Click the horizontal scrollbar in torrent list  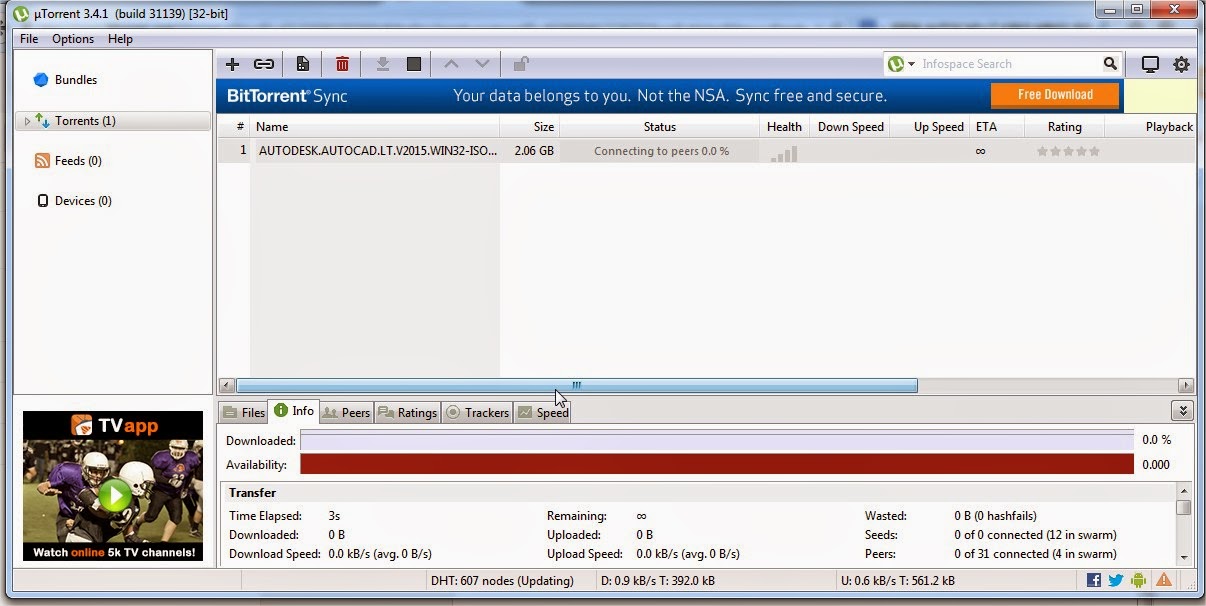(x=577, y=385)
